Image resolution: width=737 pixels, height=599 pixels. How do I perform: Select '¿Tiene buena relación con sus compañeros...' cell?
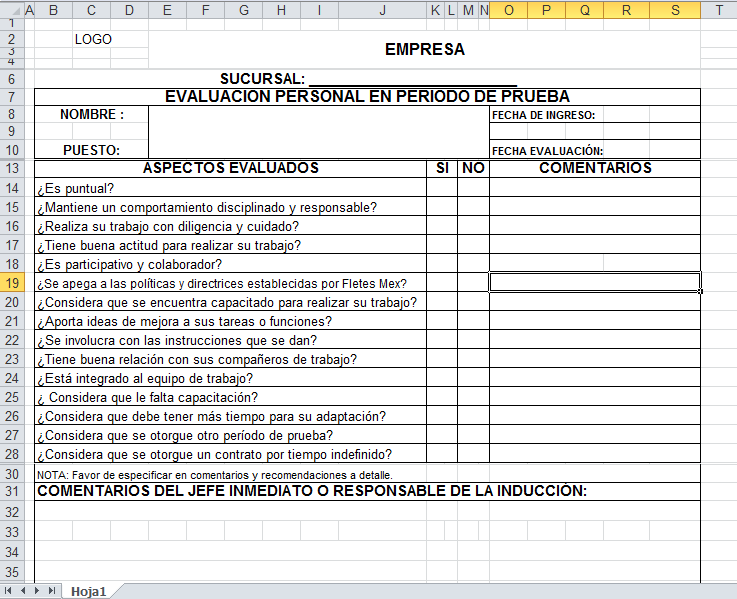point(230,359)
